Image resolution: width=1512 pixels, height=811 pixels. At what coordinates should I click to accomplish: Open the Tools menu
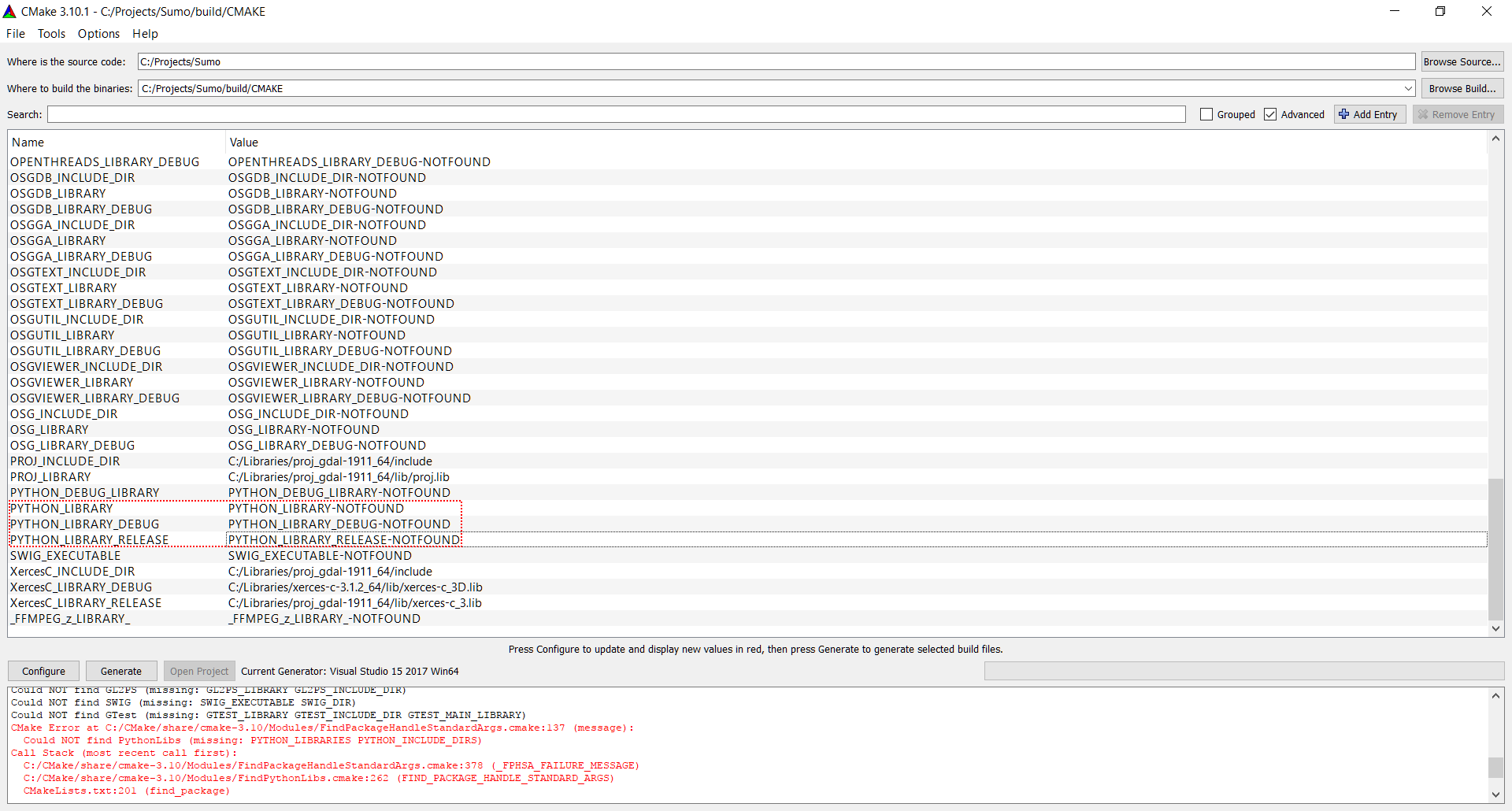pos(51,33)
